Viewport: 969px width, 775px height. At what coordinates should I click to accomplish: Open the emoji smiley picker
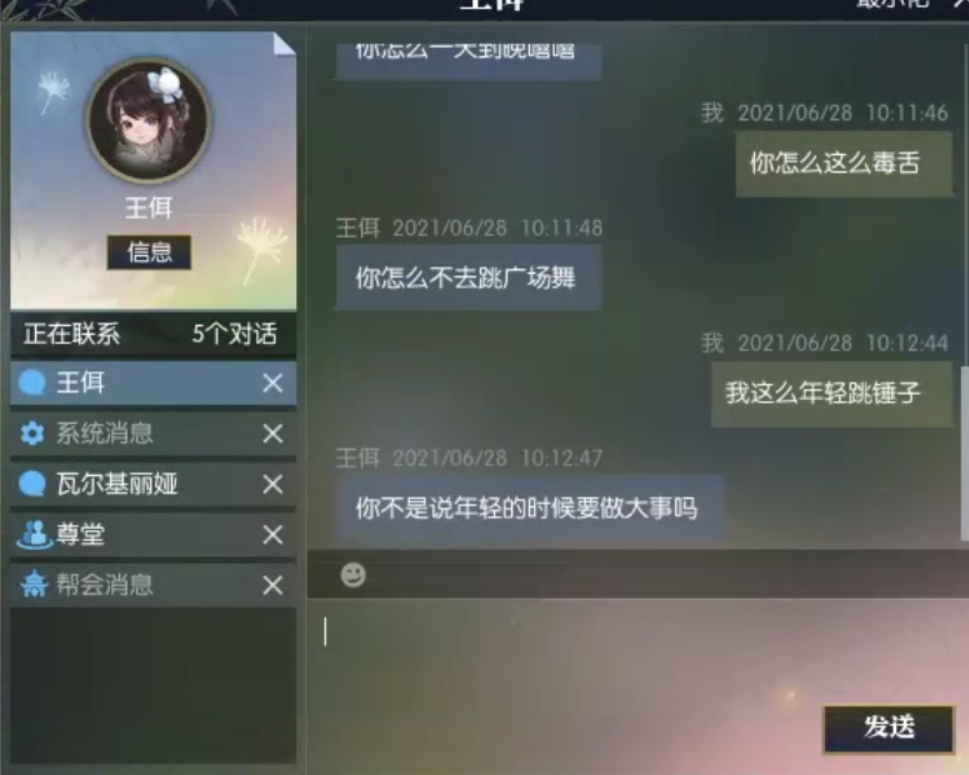(x=353, y=575)
